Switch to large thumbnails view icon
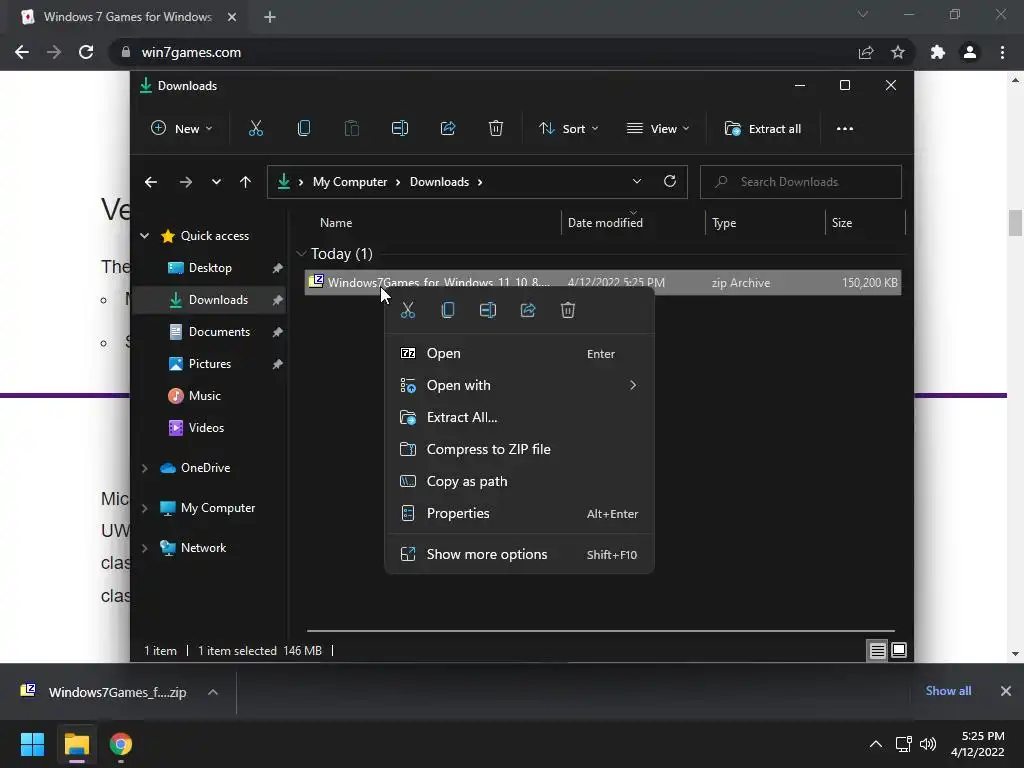 click(x=899, y=650)
